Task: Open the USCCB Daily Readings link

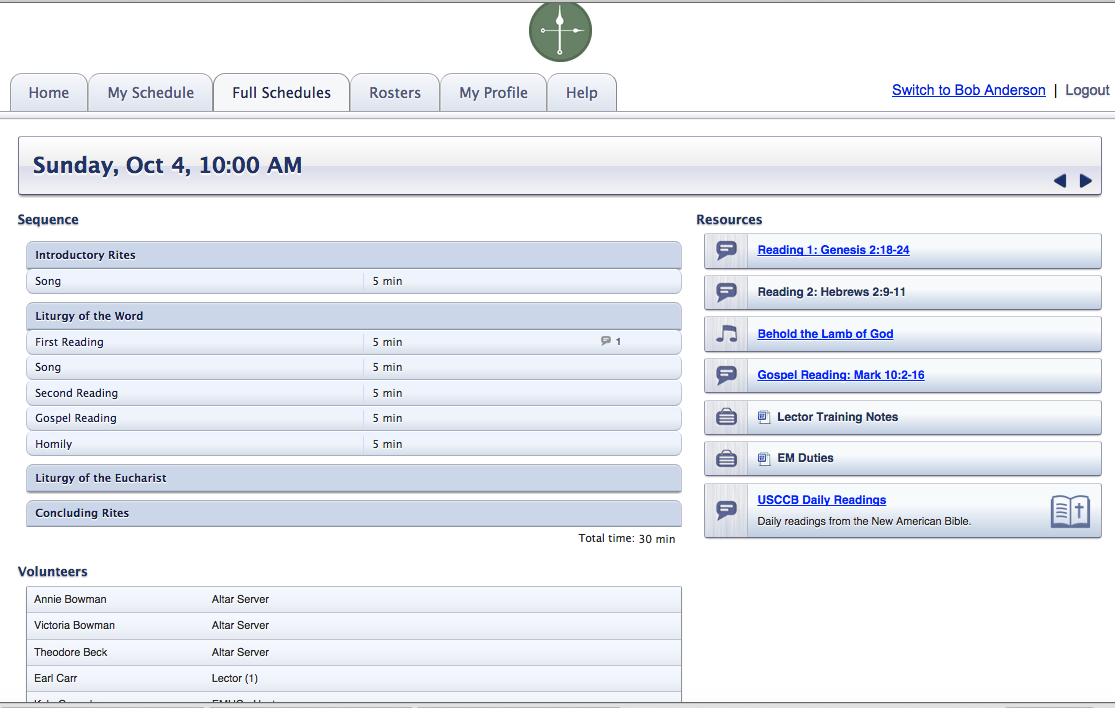Action: (821, 500)
